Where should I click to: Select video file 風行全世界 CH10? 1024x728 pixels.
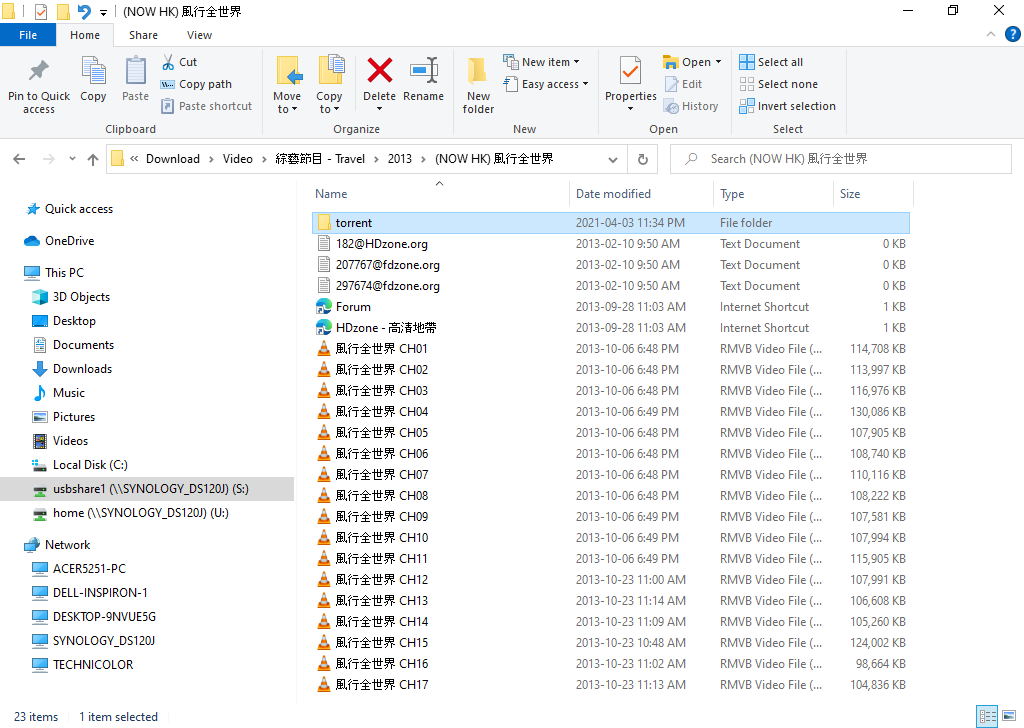click(611, 537)
